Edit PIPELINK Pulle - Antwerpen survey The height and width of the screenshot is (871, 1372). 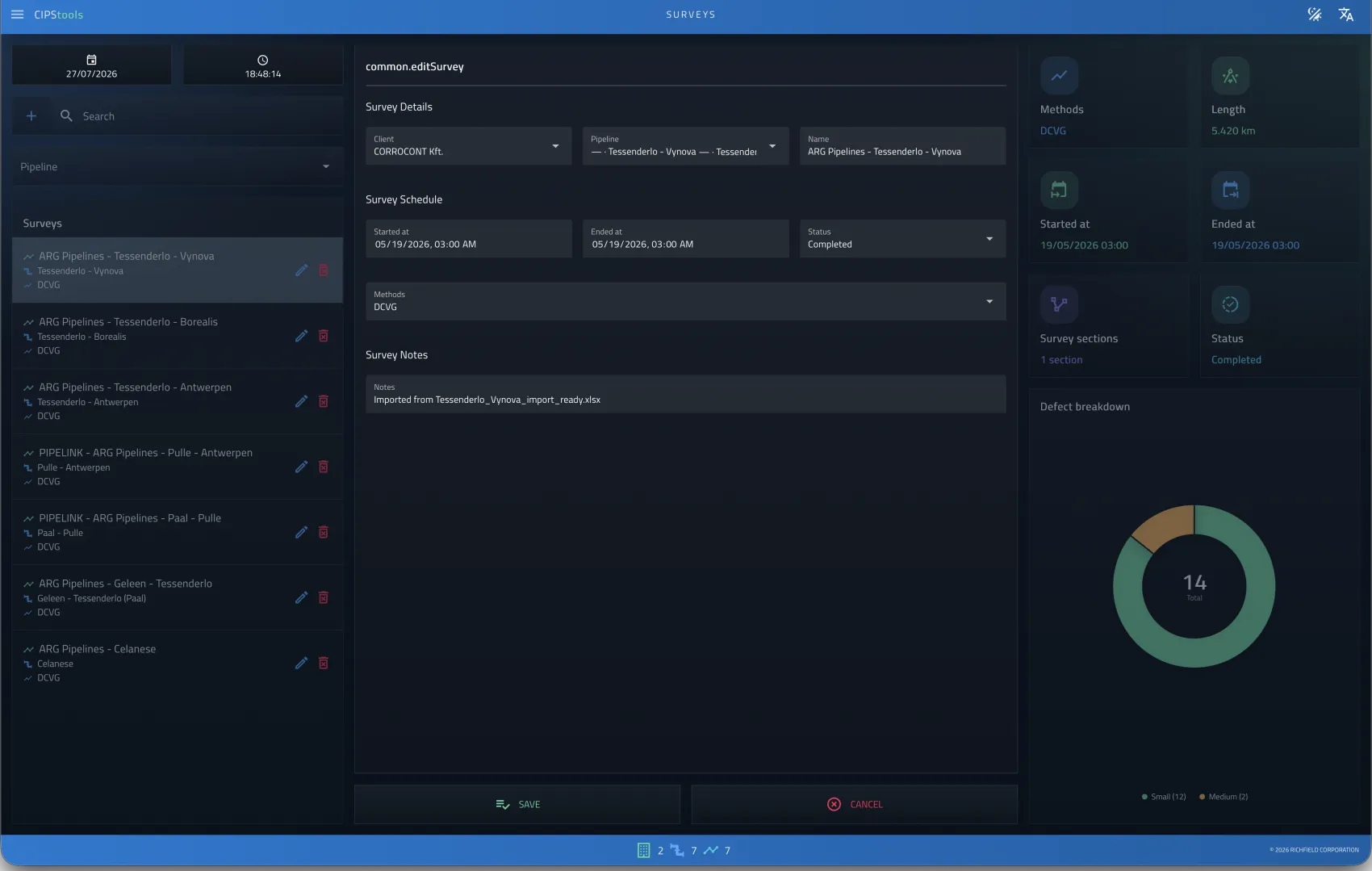[x=301, y=467]
